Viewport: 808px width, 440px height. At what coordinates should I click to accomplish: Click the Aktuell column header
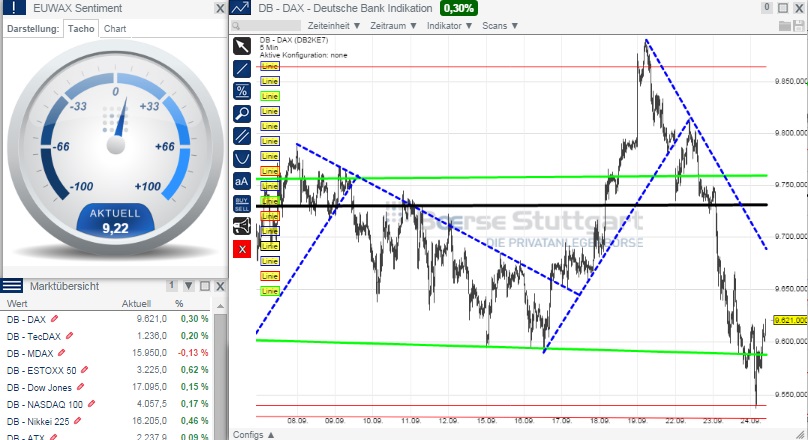pyautogui.click(x=136, y=303)
